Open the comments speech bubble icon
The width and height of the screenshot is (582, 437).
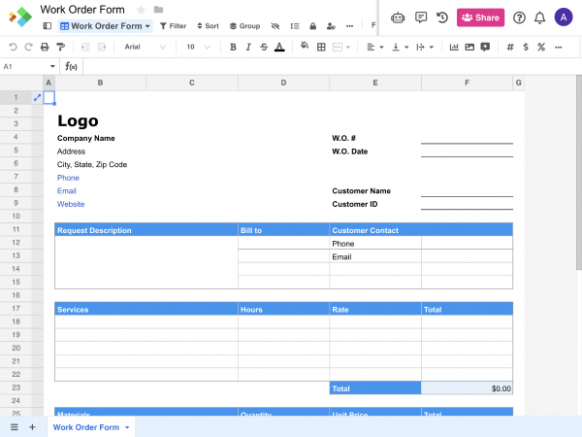click(x=421, y=17)
